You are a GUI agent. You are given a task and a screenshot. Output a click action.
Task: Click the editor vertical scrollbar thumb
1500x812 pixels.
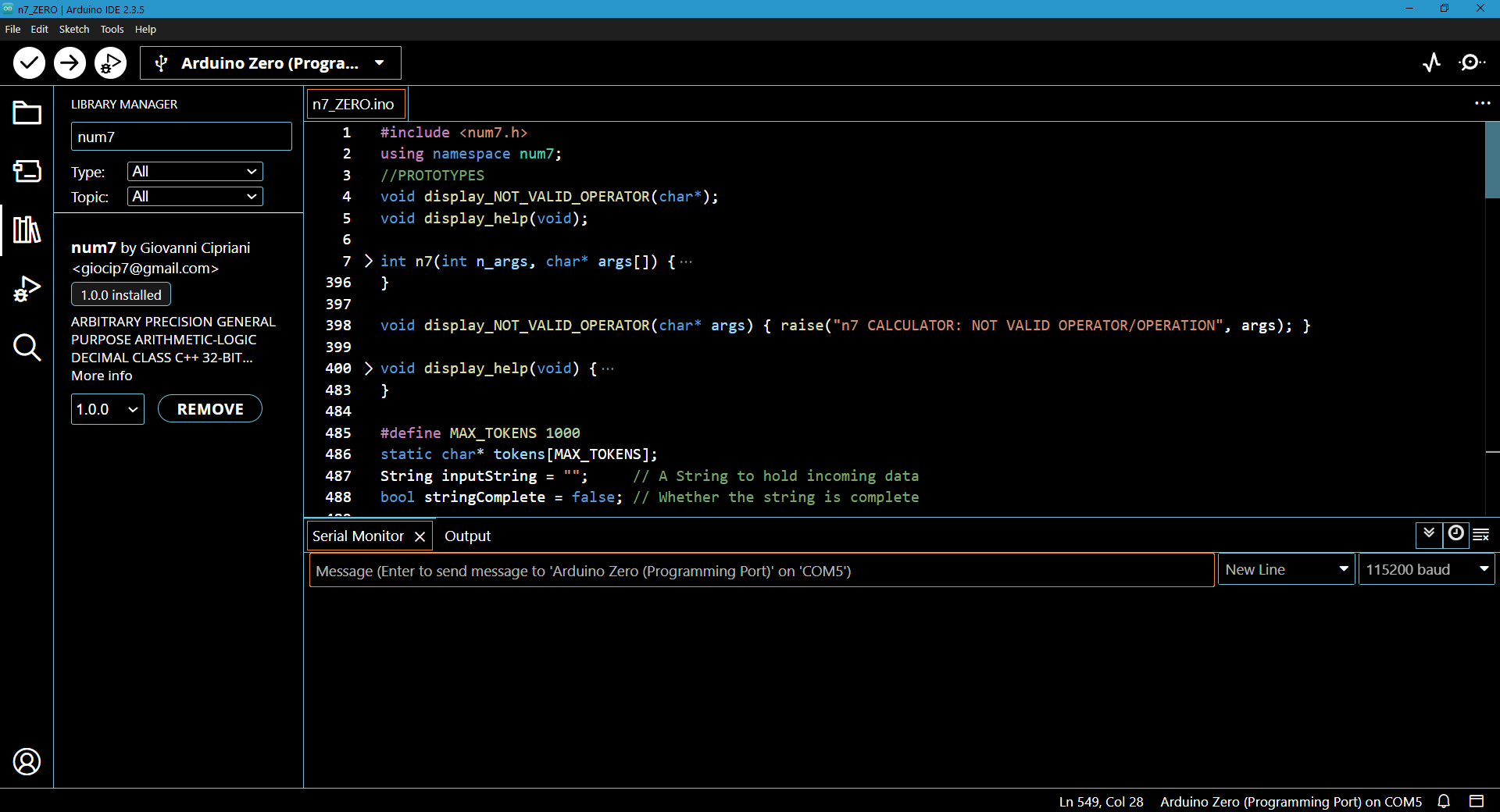(x=1491, y=160)
